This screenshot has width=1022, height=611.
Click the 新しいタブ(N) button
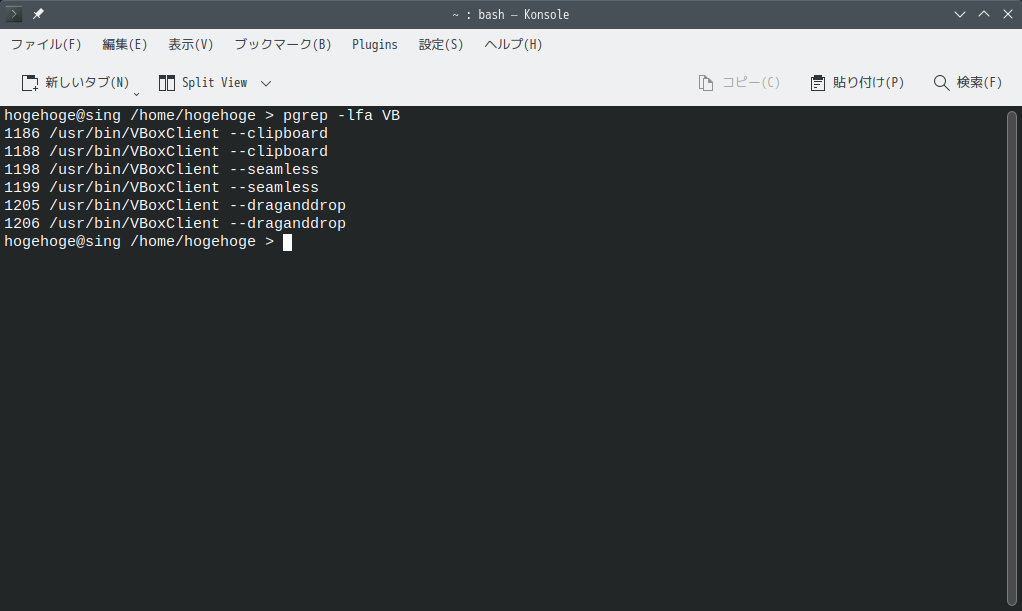click(75, 83)
